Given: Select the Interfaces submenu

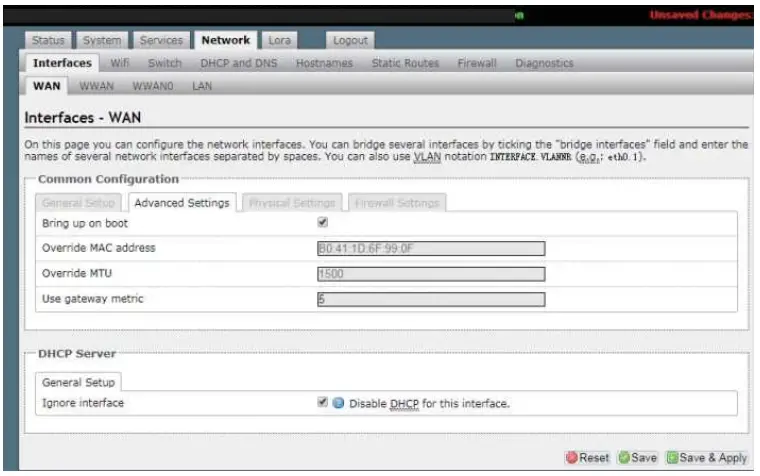Looking at the screenshot, I should 62,63.
